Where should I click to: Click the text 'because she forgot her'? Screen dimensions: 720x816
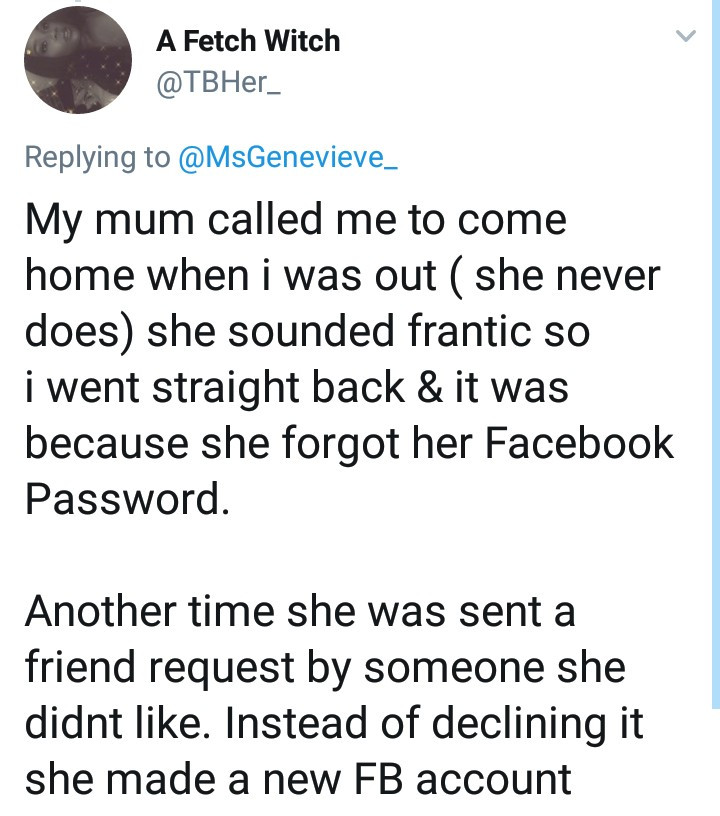pos(250,443)
